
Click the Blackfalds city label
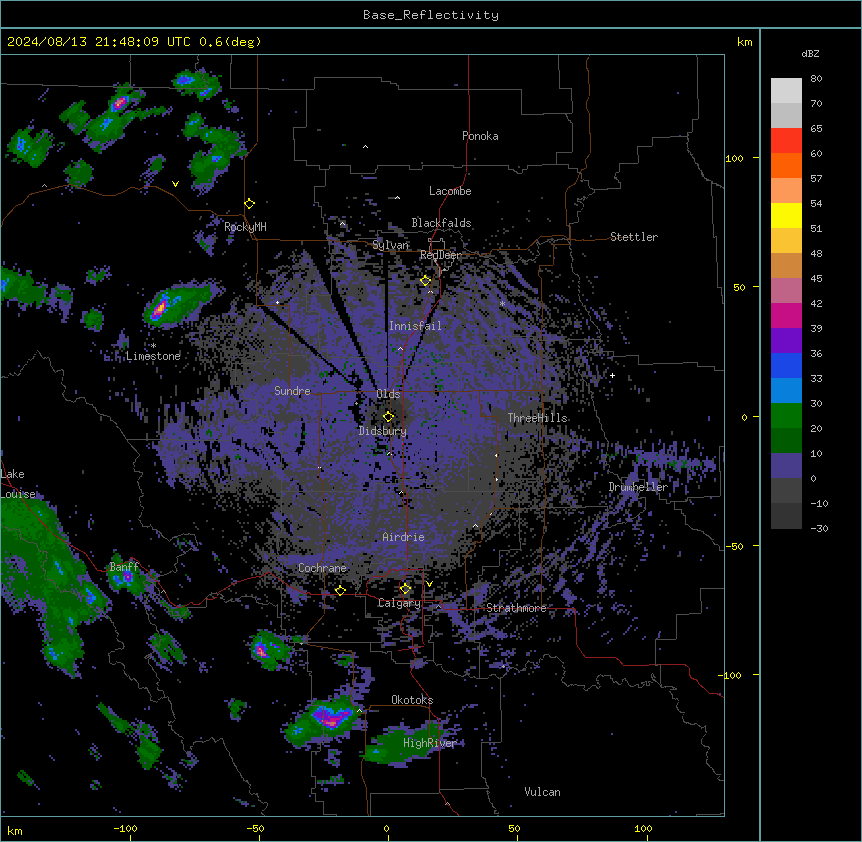pos(441,223)
